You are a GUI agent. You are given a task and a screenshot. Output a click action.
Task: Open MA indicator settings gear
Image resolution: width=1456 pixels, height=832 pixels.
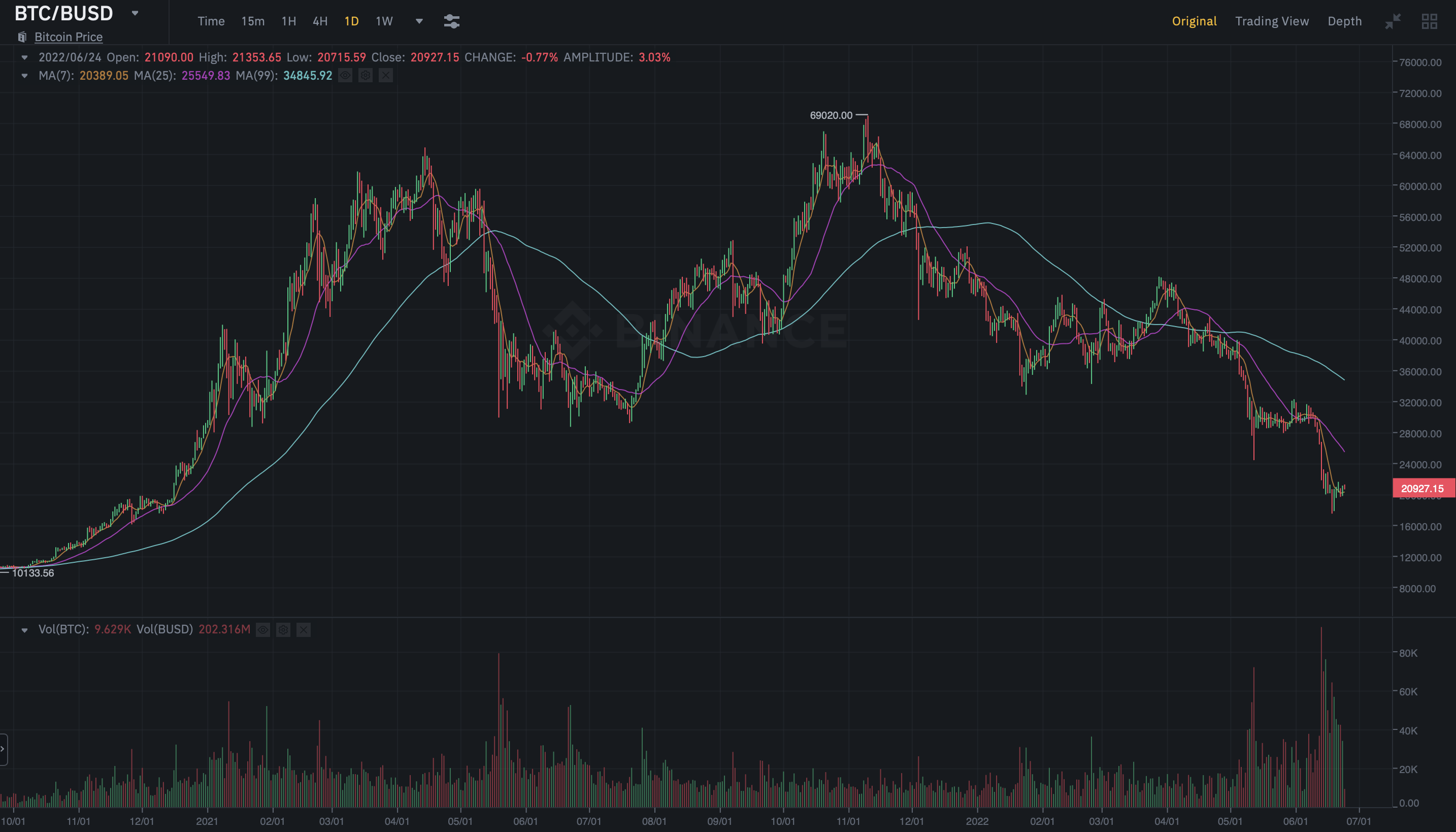click(366, 75)
